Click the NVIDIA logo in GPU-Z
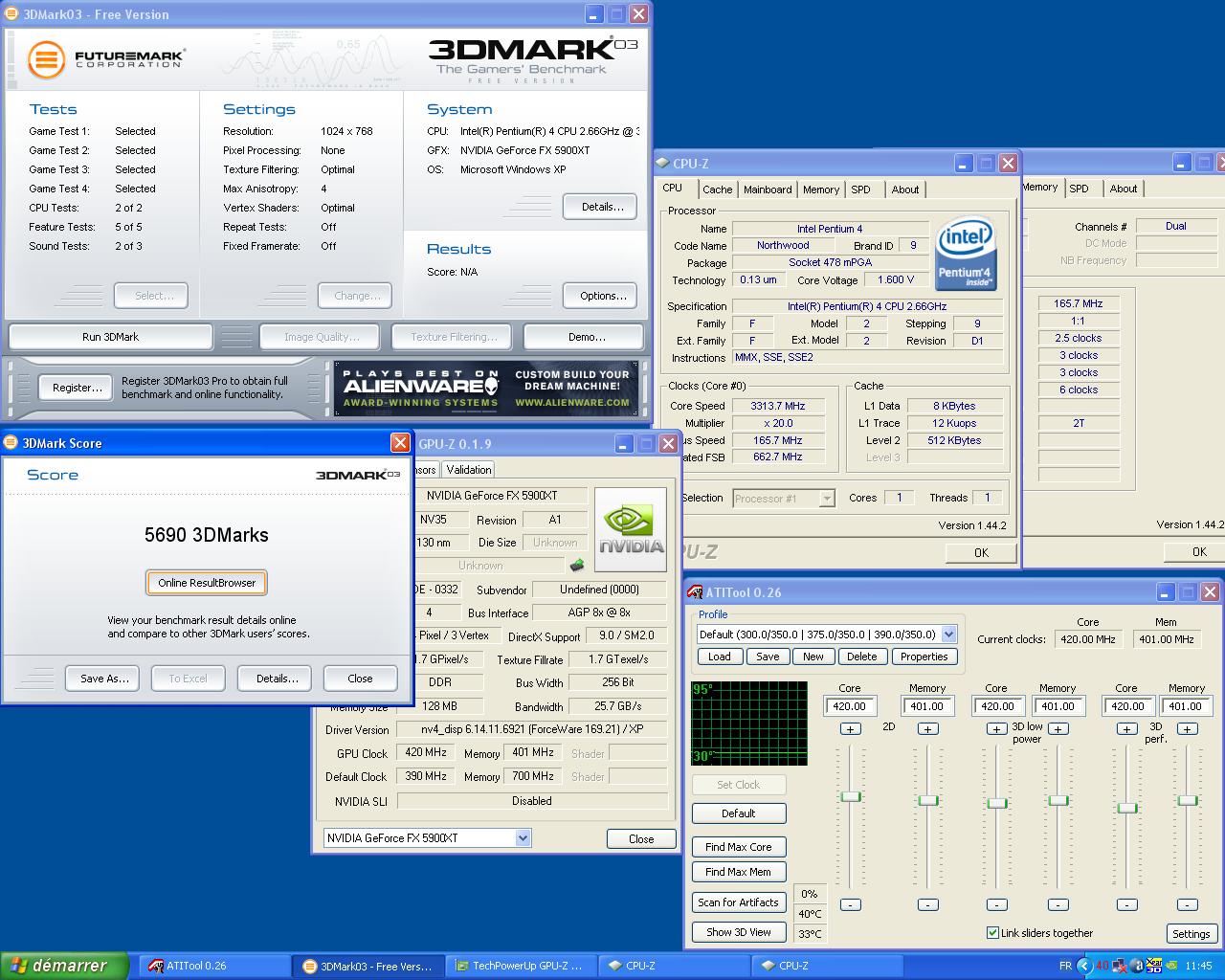The width and height of the screenshot is (1225, 980). (x=631, y=530)
